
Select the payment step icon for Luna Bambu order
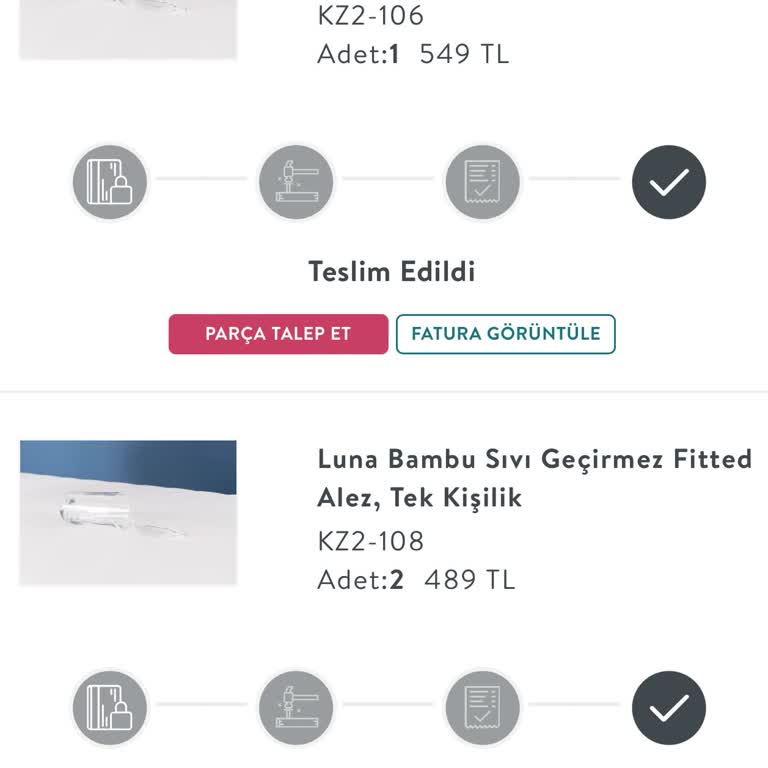pyautogui.click(x=109, y=707)
